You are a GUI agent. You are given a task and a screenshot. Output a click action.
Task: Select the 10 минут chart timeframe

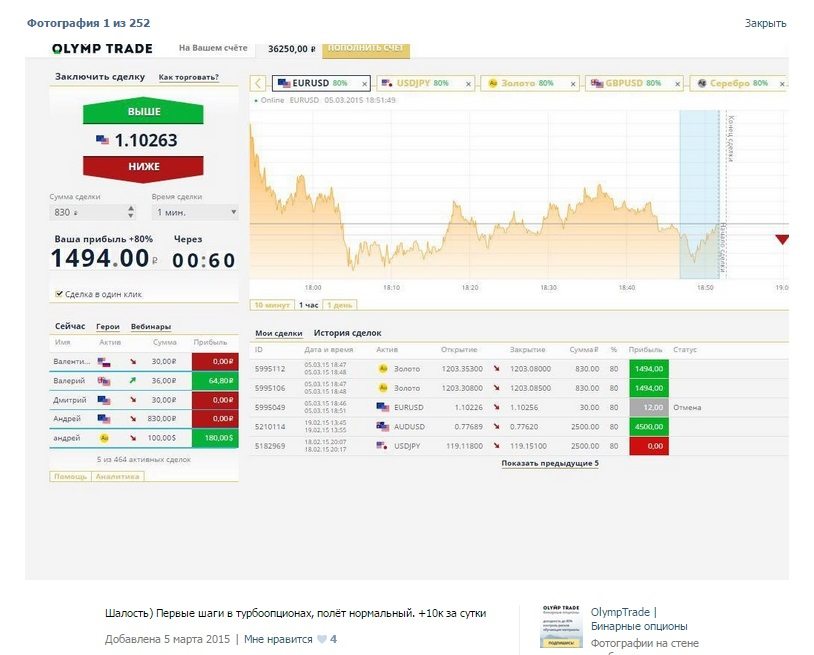point(272,305)
